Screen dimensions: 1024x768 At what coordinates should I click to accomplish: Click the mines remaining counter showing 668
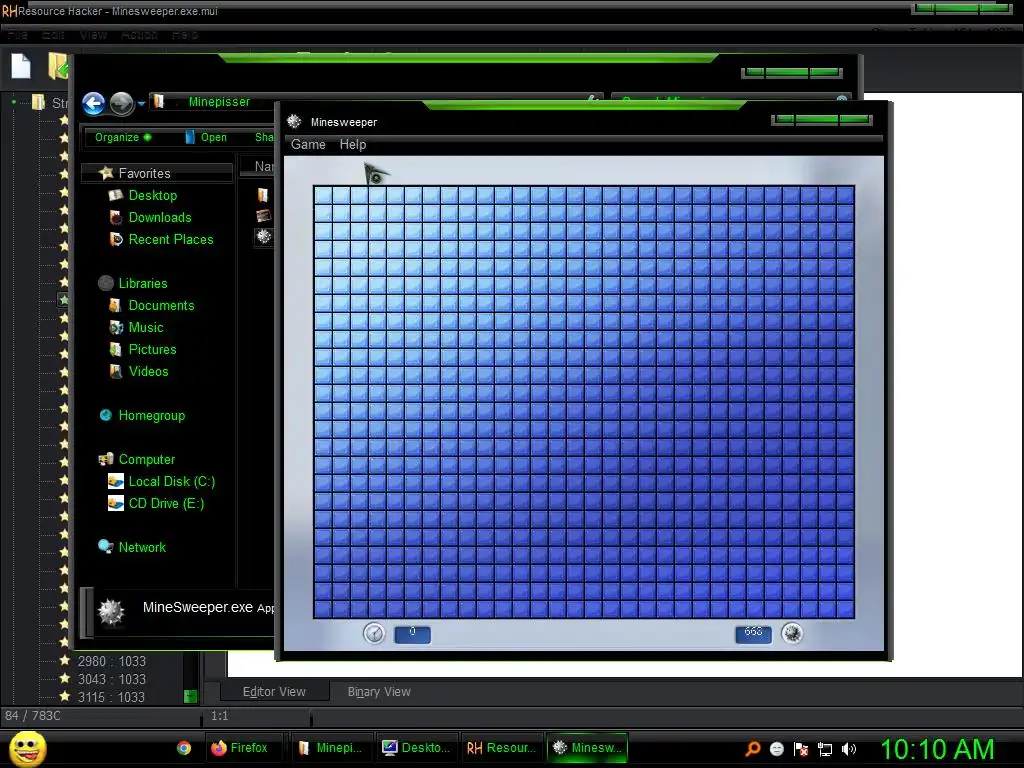[x=753, y=635]
